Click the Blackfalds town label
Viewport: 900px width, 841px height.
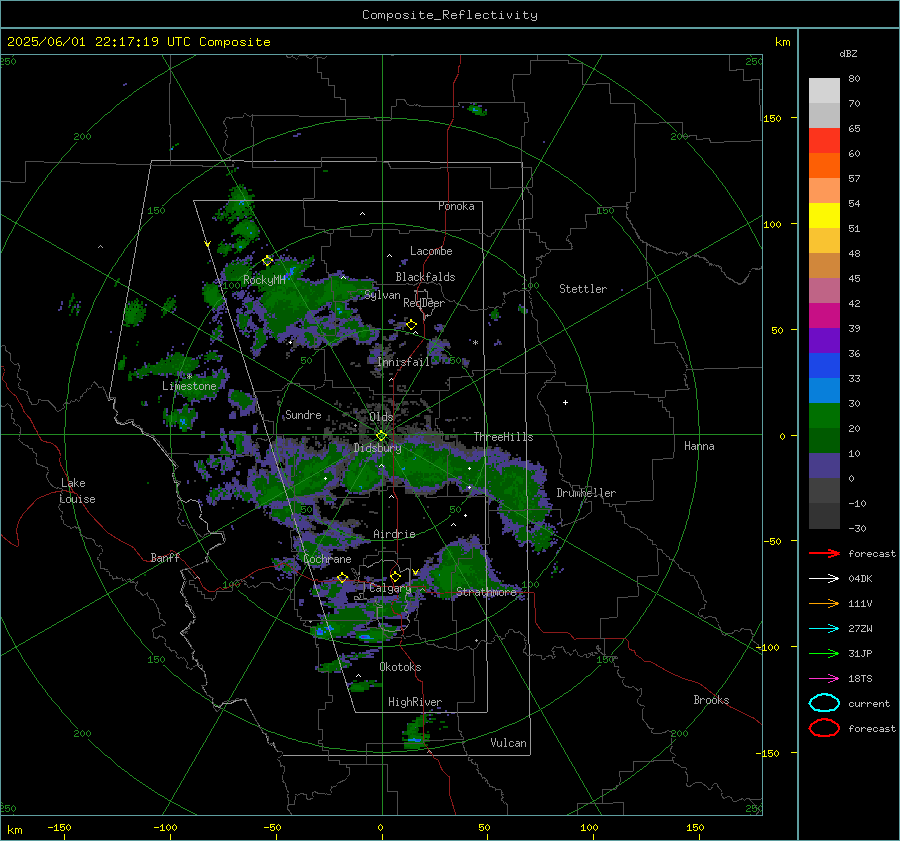point(425,277)
